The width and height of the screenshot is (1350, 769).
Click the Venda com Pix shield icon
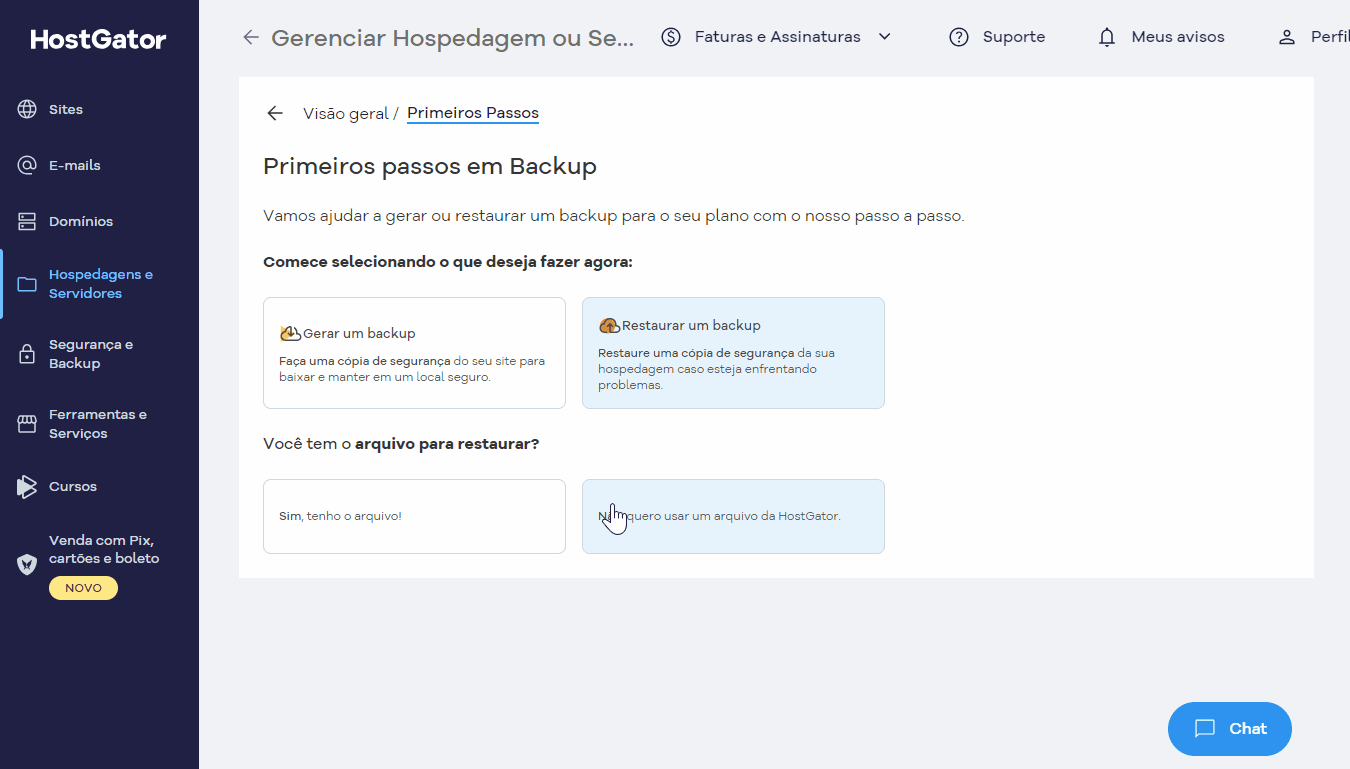pos(27,564)
